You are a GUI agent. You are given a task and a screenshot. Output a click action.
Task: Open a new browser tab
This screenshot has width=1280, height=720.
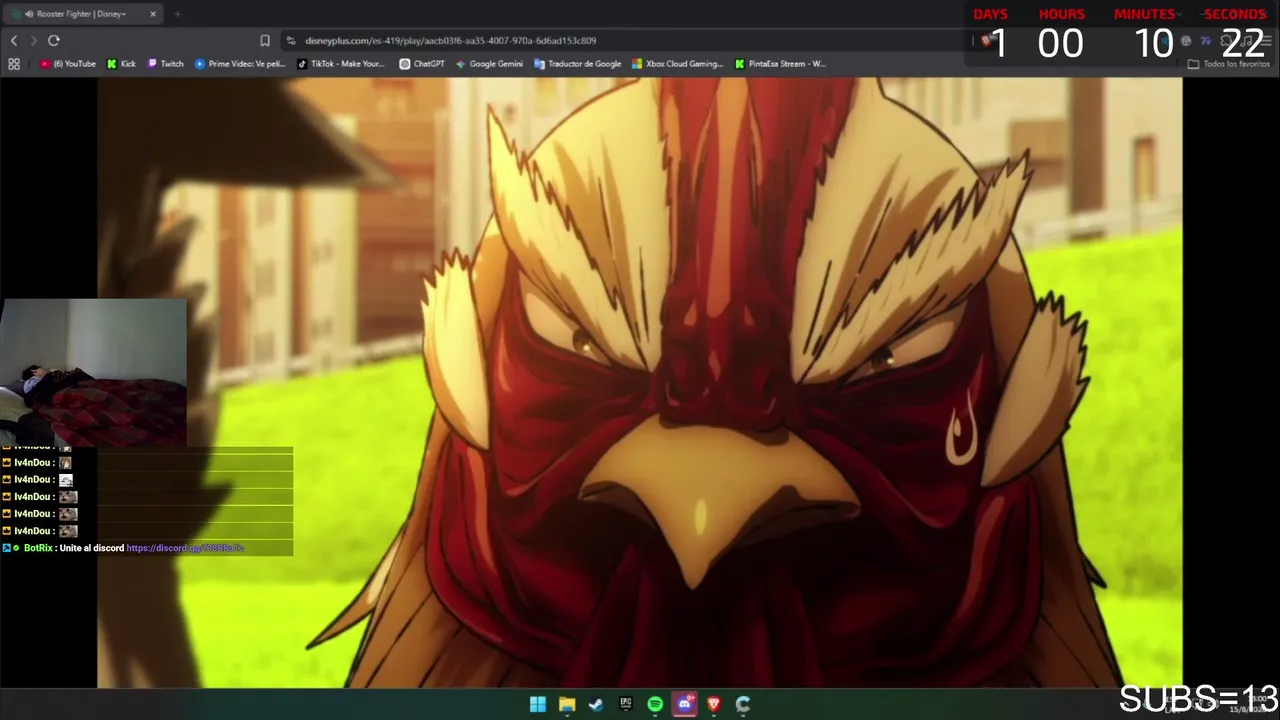177,14
